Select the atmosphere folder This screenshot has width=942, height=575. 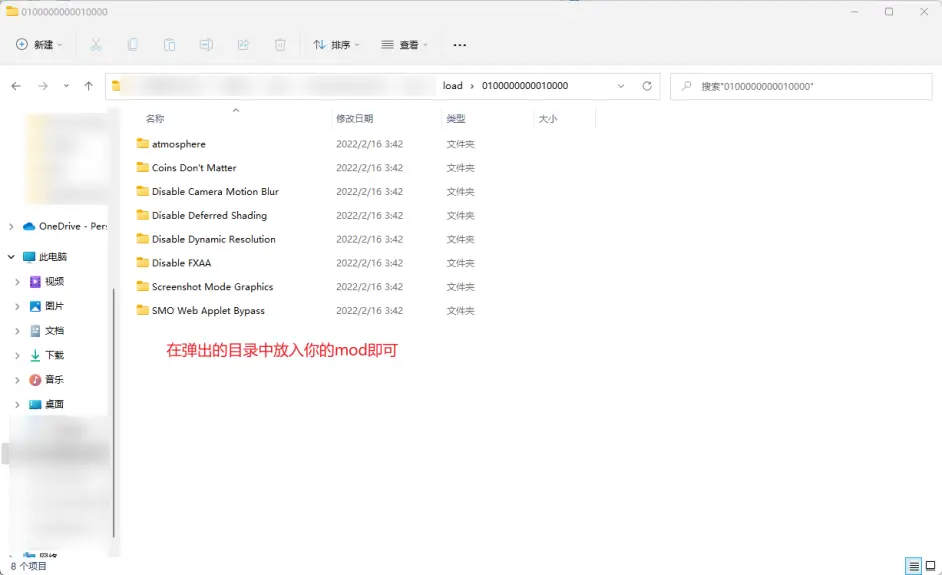[178, 144]
